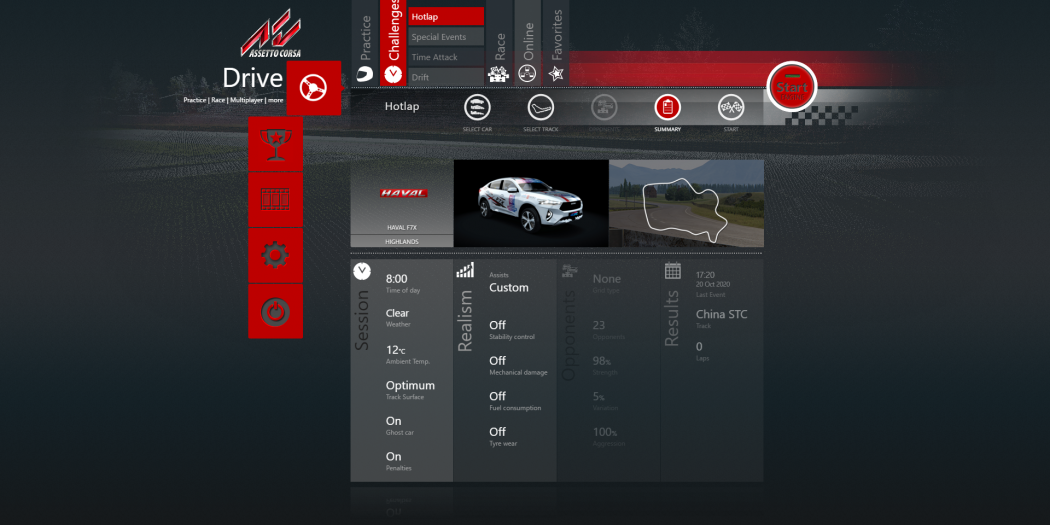Open the gear options tile

275,255
